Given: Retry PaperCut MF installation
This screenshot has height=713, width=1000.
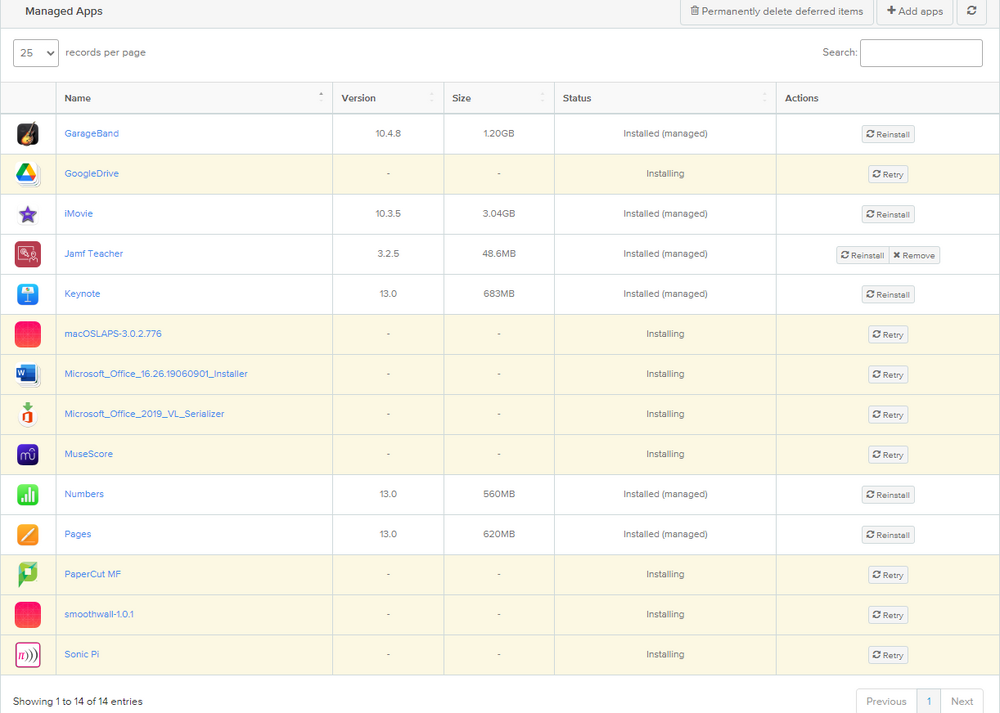Looking at the screenshot, I should [888, 575].
